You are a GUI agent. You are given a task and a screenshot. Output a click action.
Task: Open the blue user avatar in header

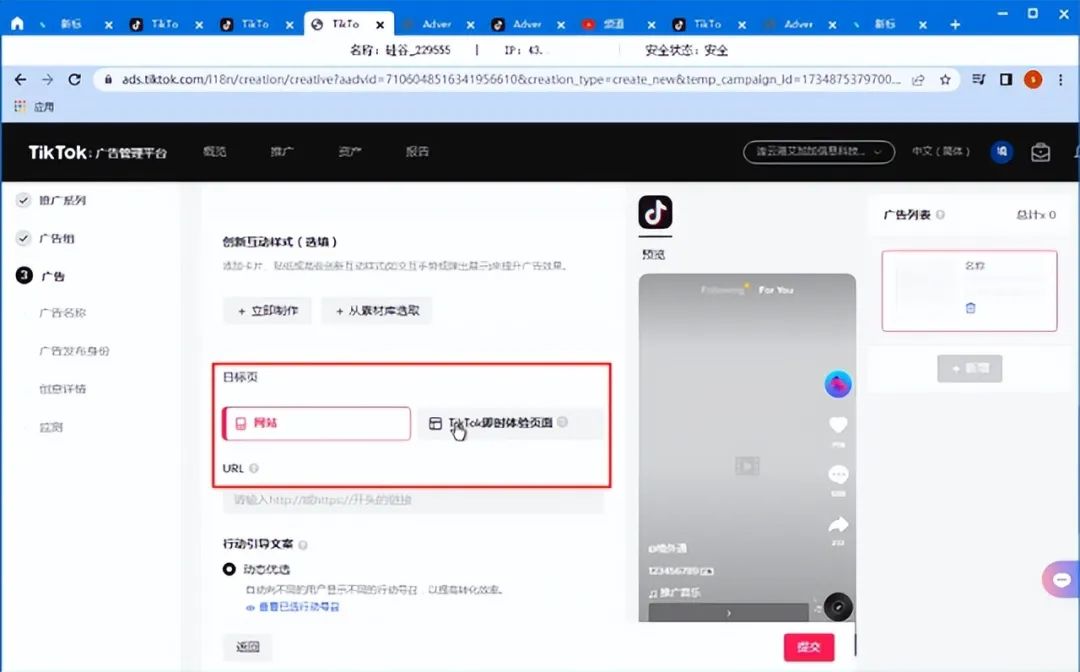coord(1001,151)
